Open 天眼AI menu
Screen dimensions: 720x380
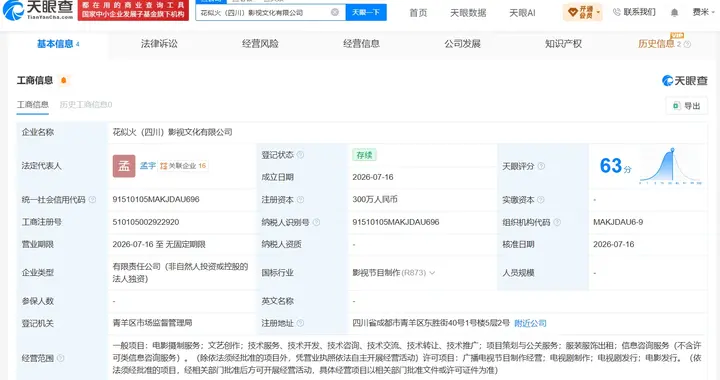pos(522,13)
